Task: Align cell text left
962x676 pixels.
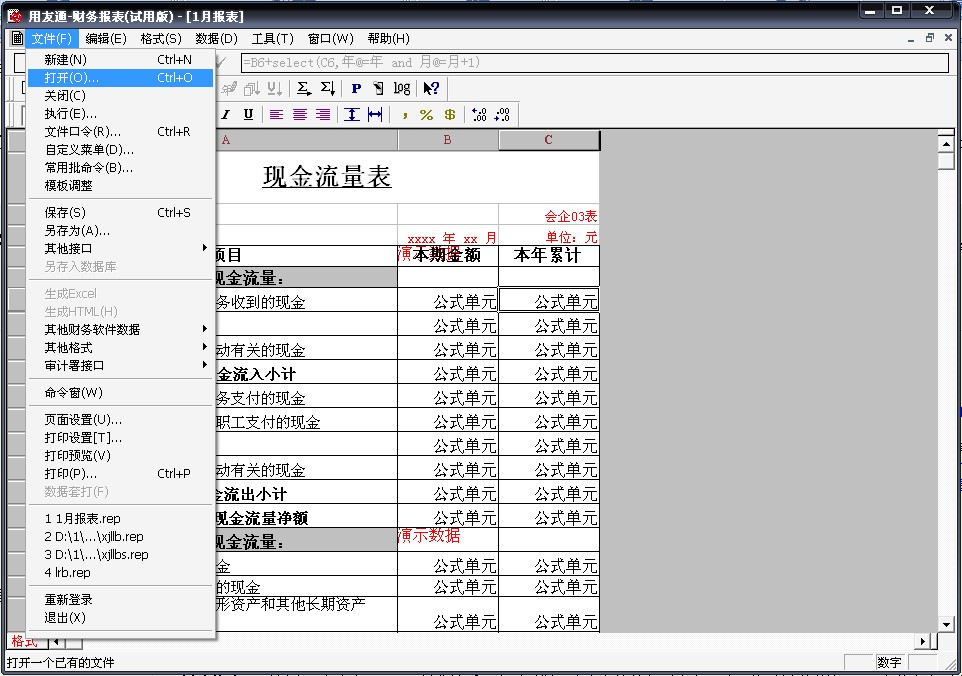Action: tap(276, 115)
